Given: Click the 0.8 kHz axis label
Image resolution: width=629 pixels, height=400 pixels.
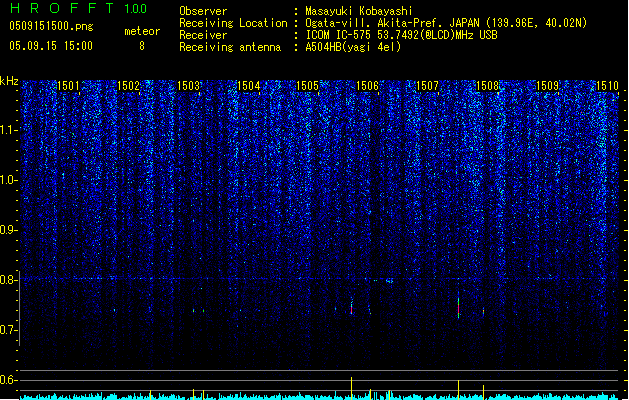Looking at the screenshot, I should point(9,280).
